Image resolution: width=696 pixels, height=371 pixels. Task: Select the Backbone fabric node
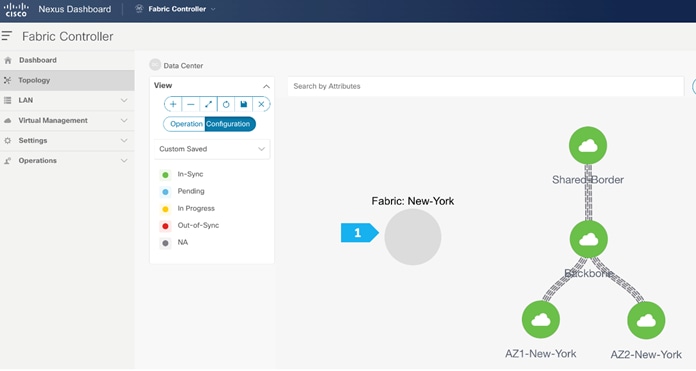coord(589,239)
